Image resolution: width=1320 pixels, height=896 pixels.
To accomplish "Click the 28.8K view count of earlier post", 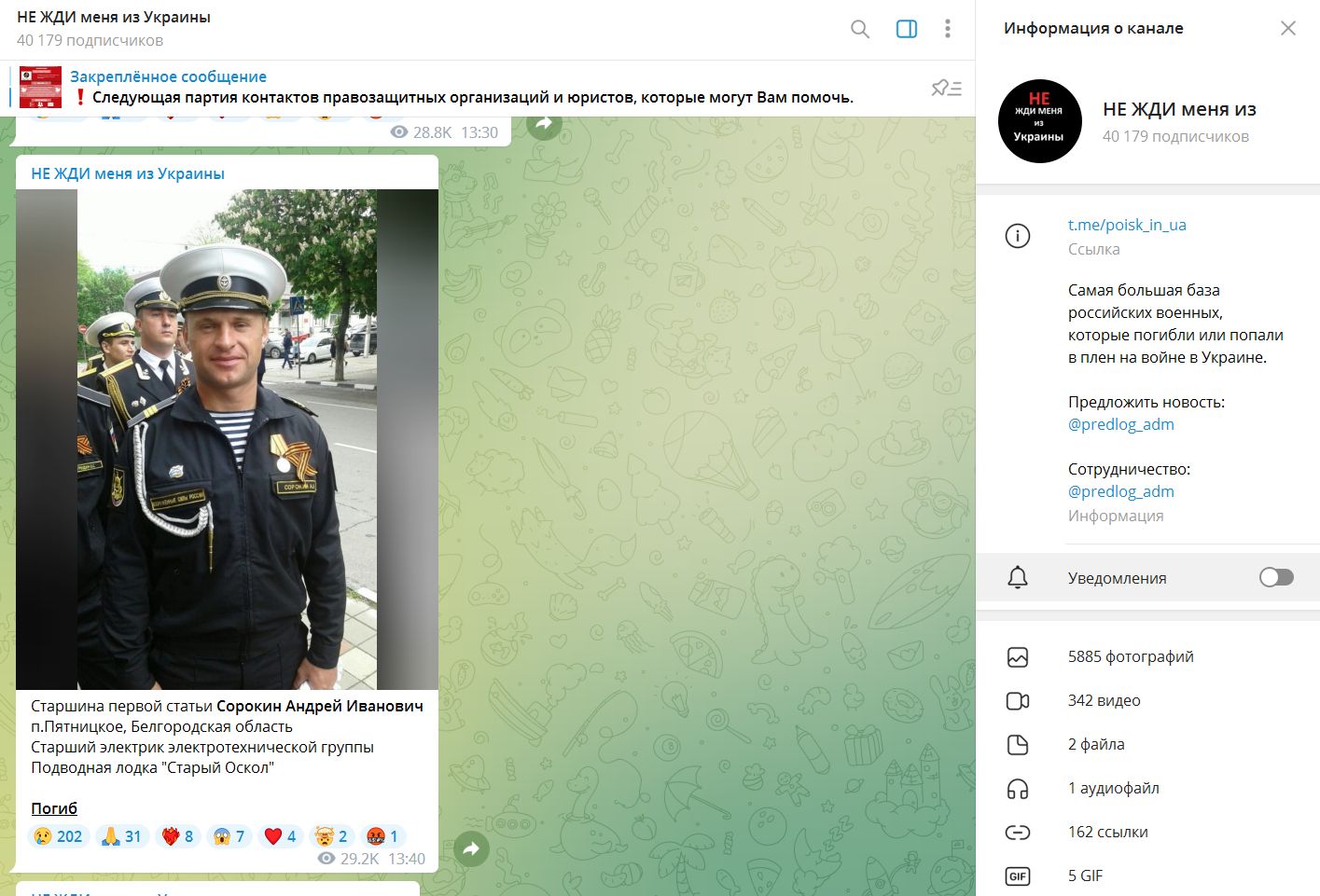I will [x=422, y=132].
